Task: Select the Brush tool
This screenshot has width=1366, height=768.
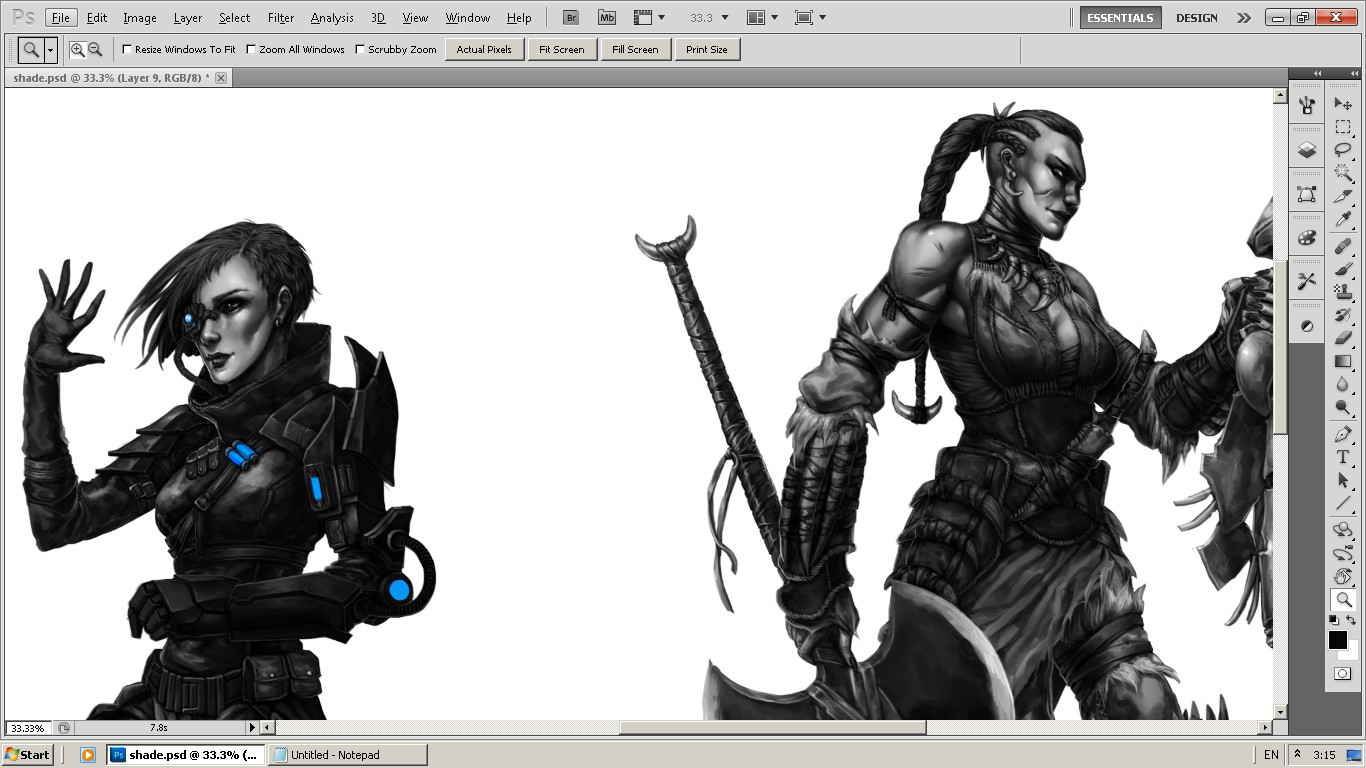Action: [x=1343, y=268]
